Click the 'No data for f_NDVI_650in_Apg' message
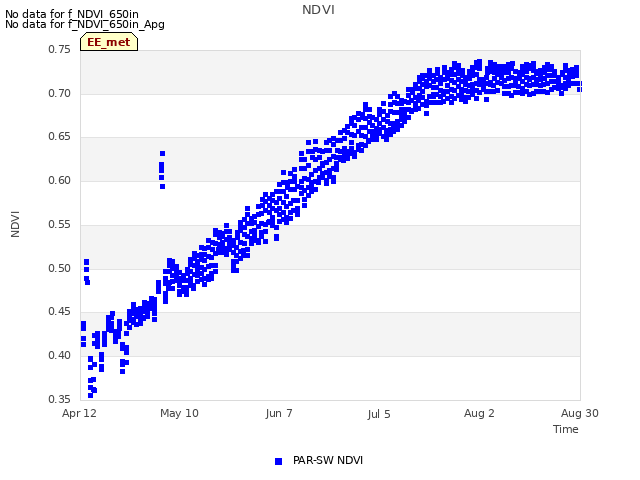This screenshot has width=640, height=480. coord(85,24)
